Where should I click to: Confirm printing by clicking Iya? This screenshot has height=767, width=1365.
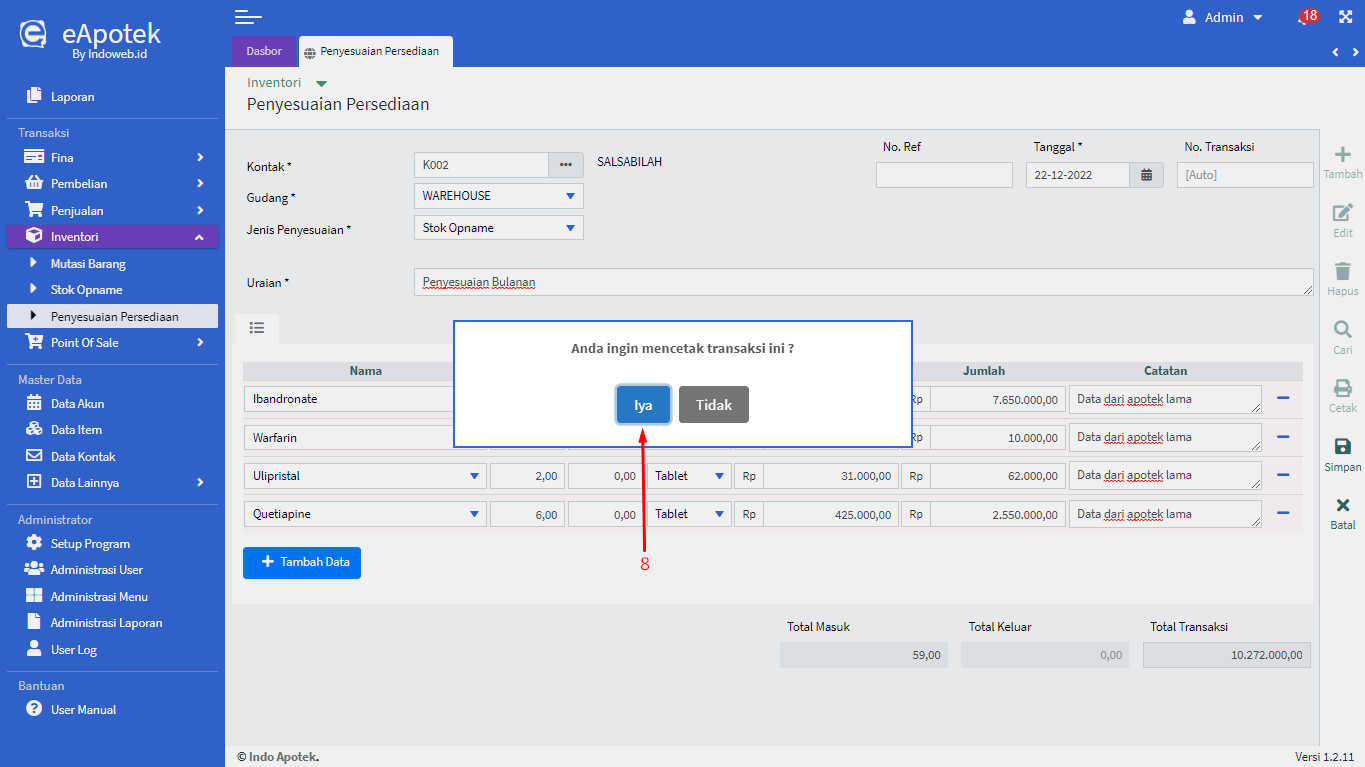tap(643, 405)
